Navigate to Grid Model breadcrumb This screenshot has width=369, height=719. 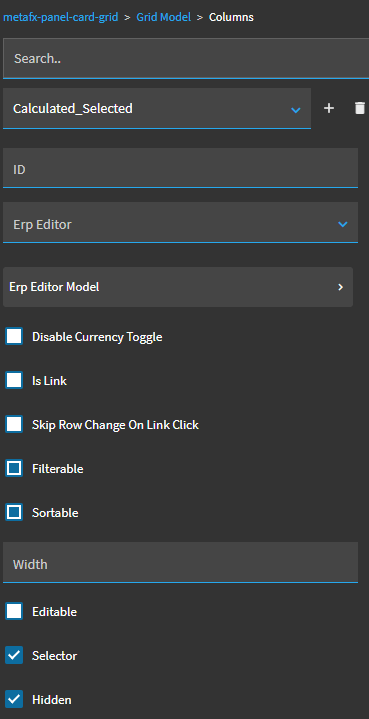click(164, 17)
